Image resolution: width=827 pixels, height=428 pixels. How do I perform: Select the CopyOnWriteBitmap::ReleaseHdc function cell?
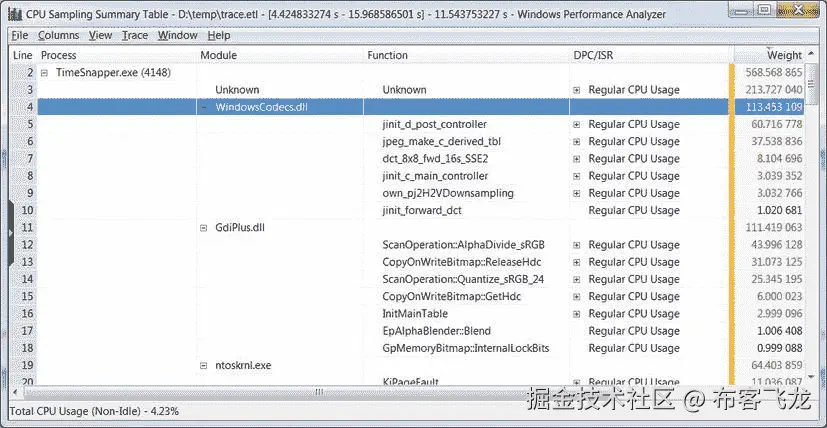pyautogui.click(x=461, y=262)
